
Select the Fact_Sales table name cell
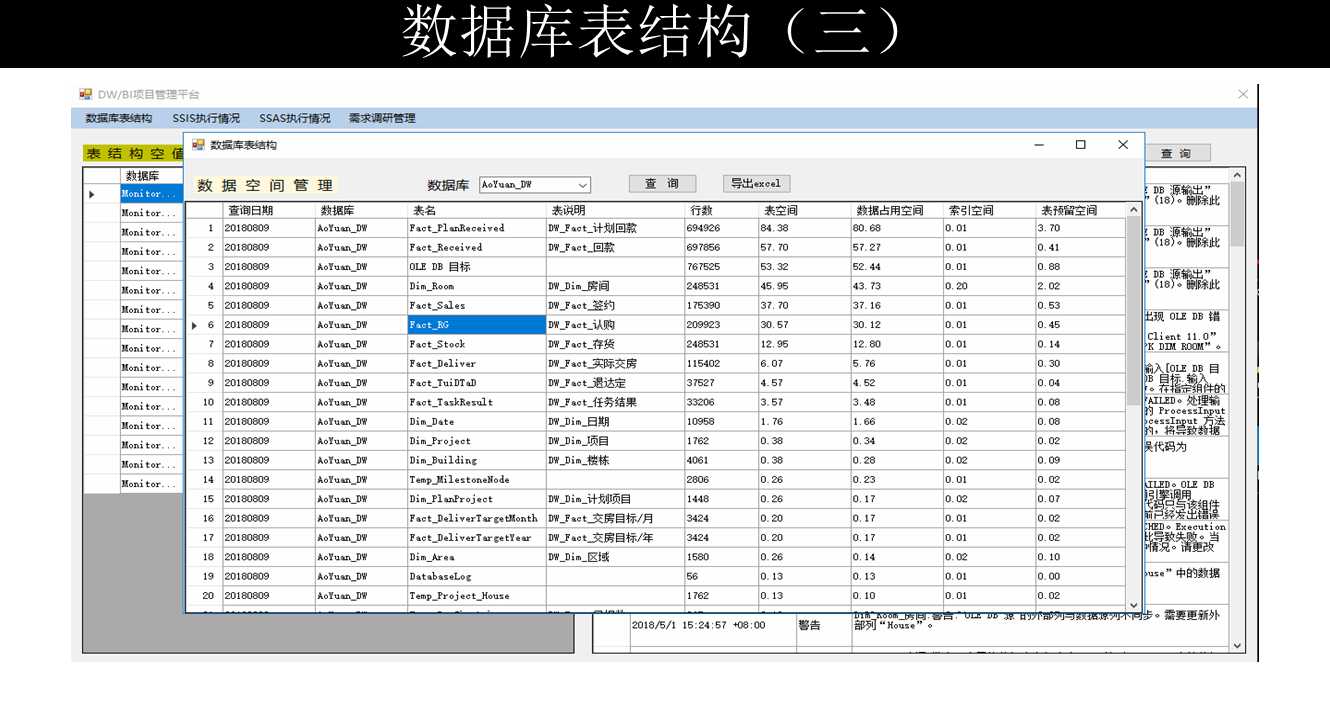point(476,305)
